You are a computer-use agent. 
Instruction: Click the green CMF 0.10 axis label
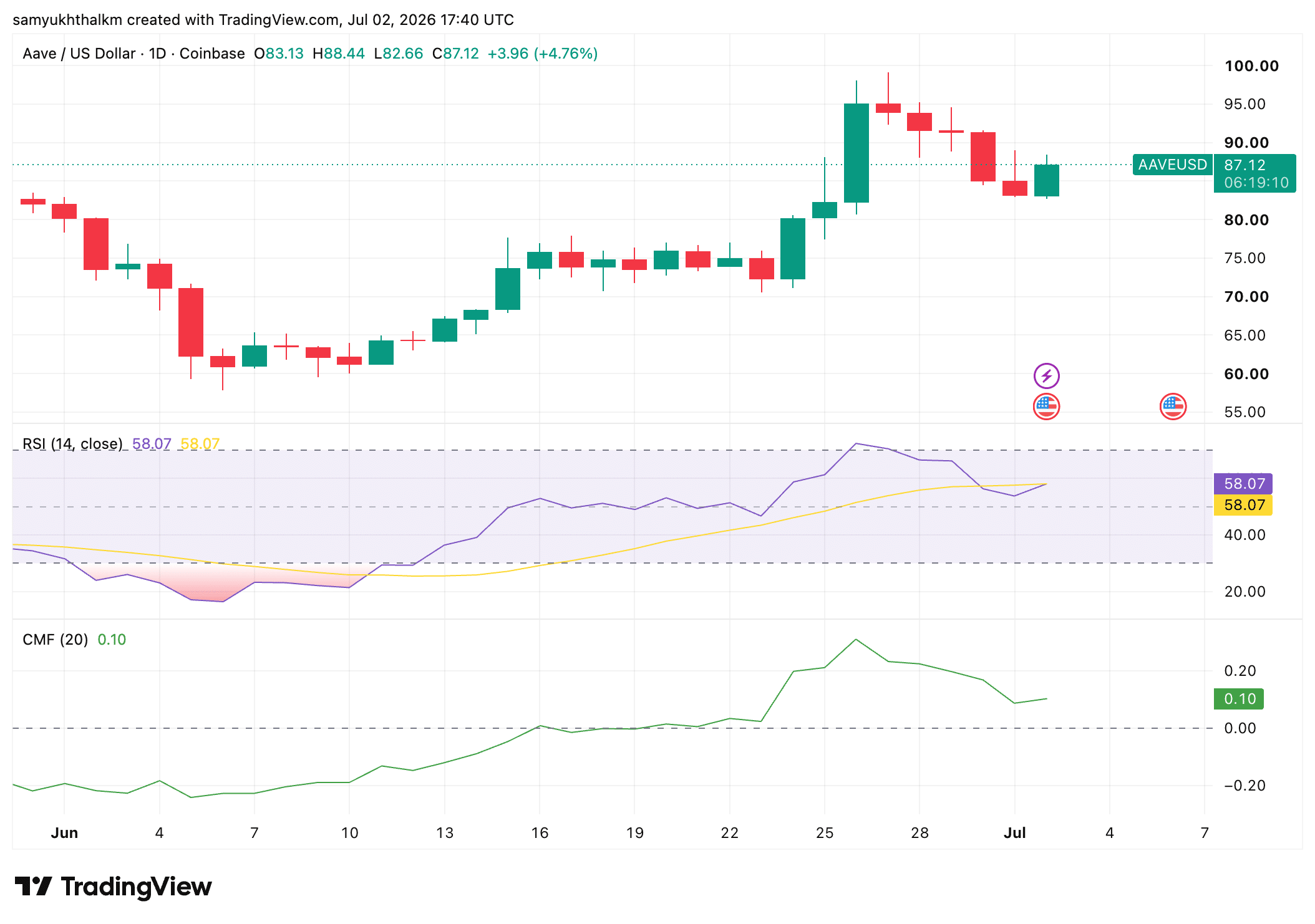(x=1239, y=699)
